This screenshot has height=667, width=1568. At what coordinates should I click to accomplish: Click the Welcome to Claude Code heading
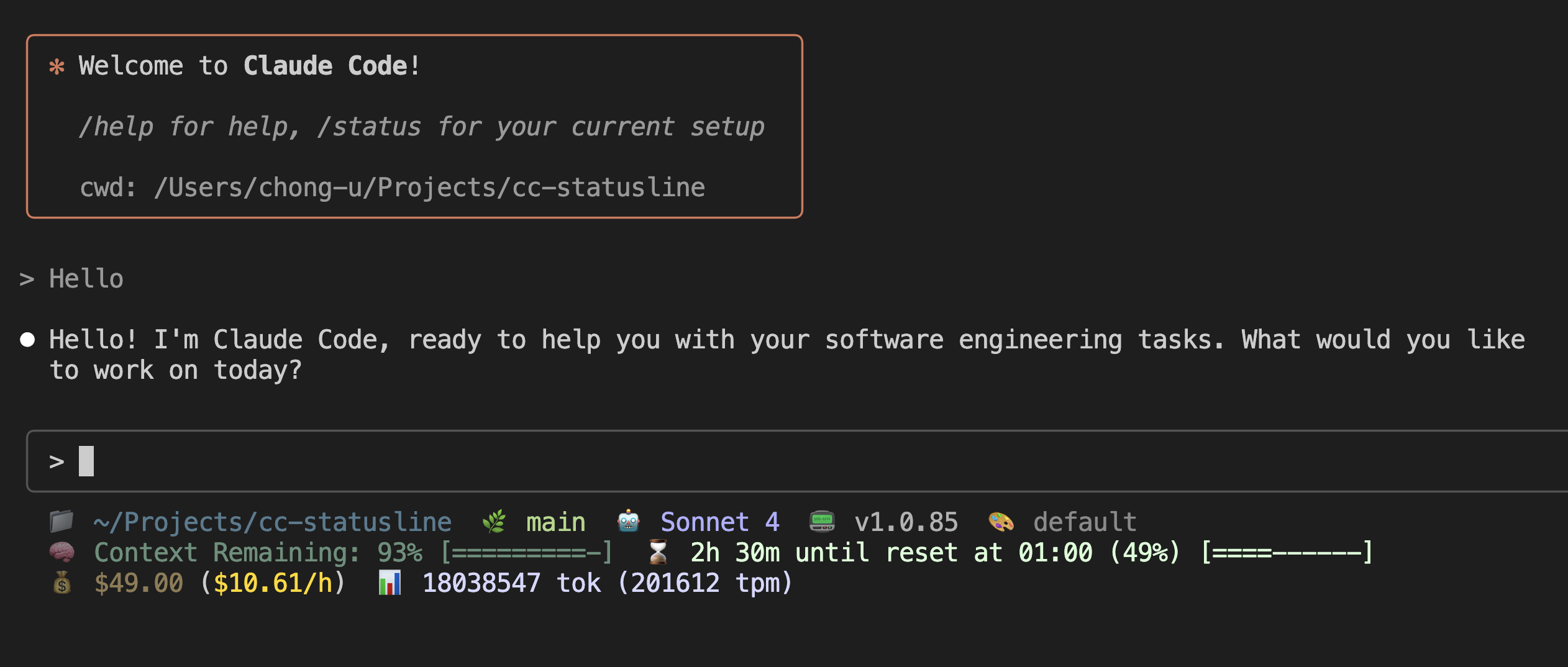250,66
